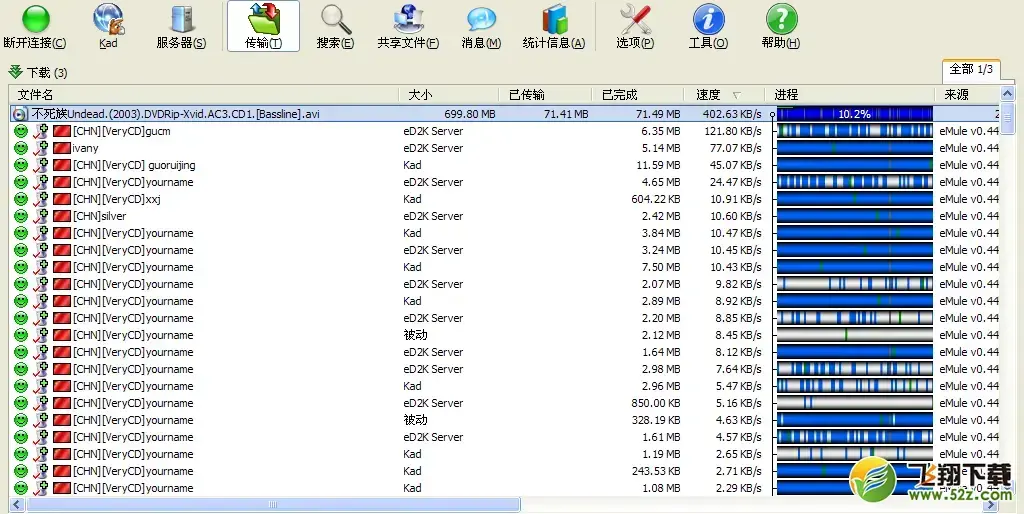
Task: Click the 11.59 MB completed value
Action: point(658,165)
